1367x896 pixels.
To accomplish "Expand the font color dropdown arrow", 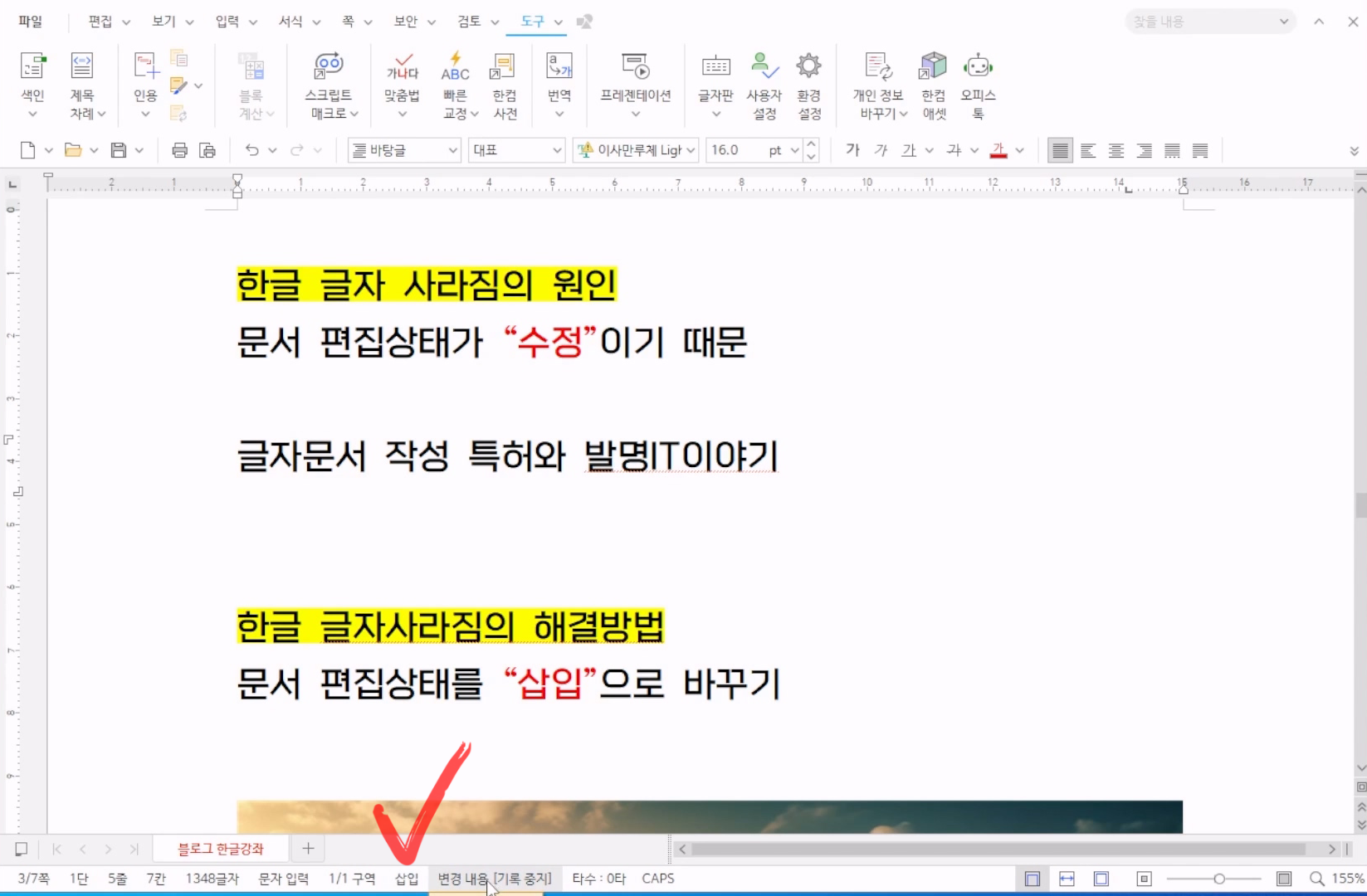I will tap(1020, 150).
